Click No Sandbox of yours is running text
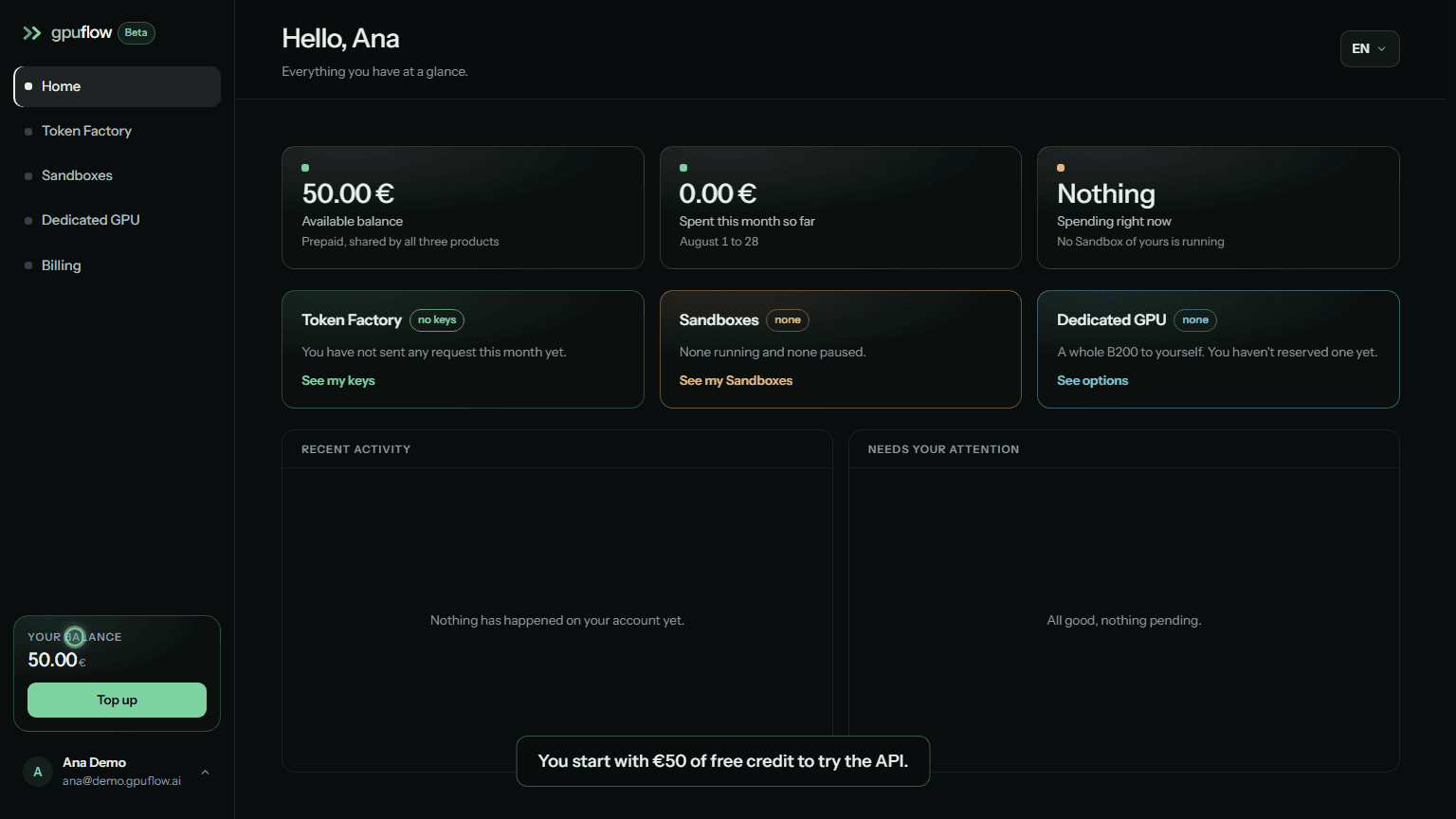1456x819 pixels. [x=1140, y=242]
